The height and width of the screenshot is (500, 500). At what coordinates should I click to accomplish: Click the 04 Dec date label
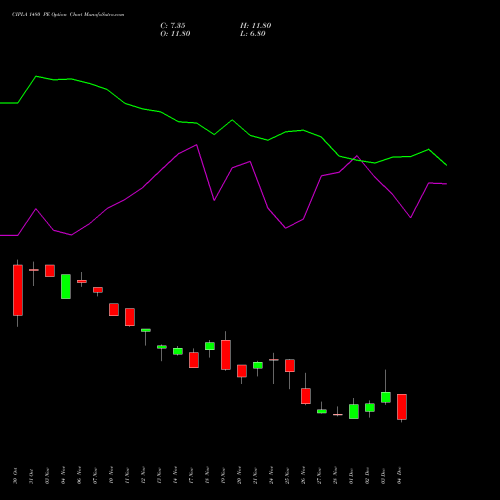399,476
